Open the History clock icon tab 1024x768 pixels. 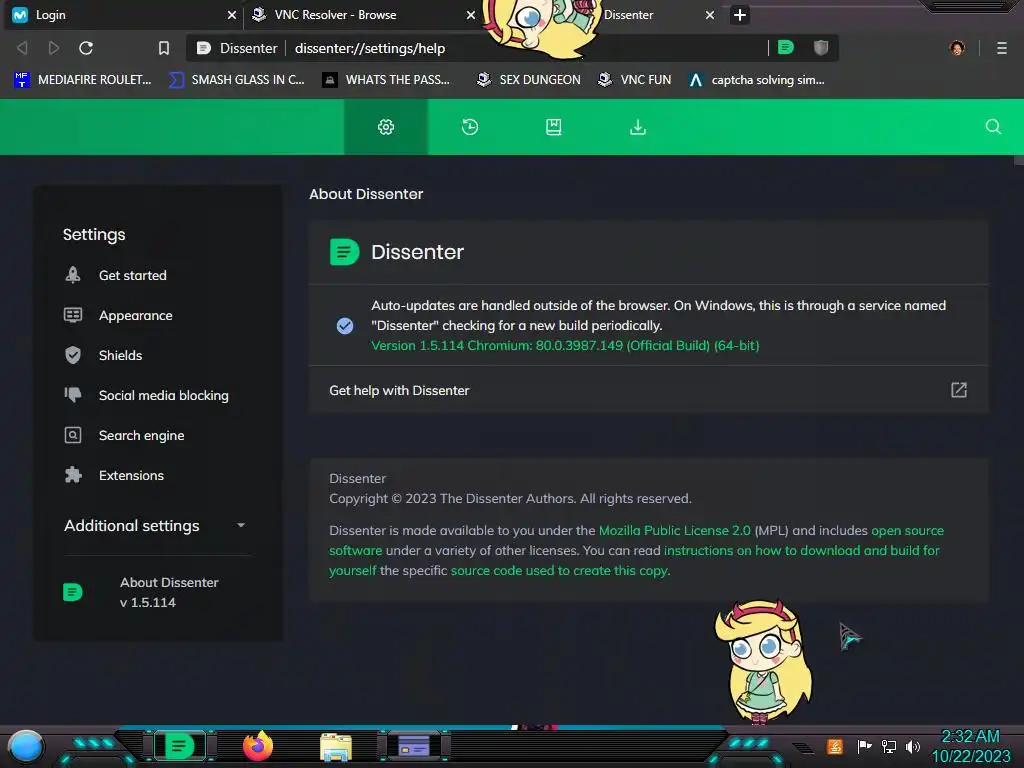point(470,127)
